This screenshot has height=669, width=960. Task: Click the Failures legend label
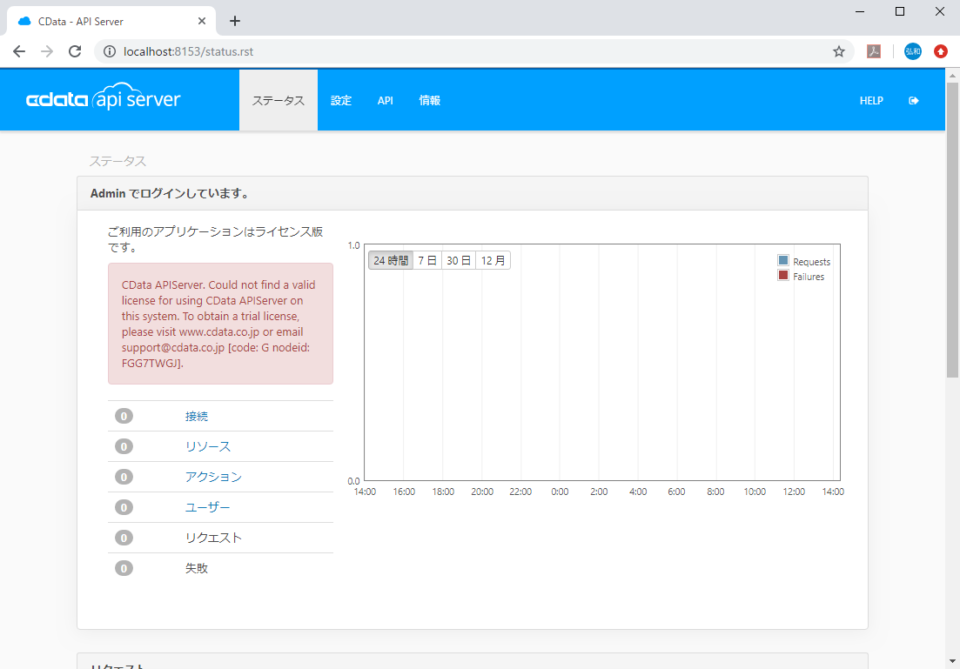pyautogui.click(x=808, y=277)
